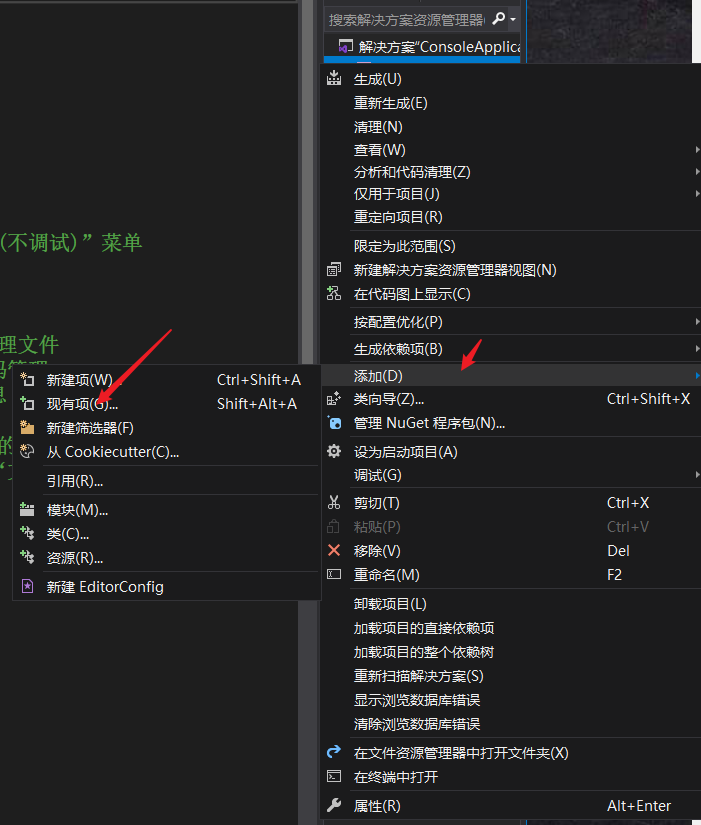Expand the 仅用于项目(J) submenu arrow

[697, 194]
